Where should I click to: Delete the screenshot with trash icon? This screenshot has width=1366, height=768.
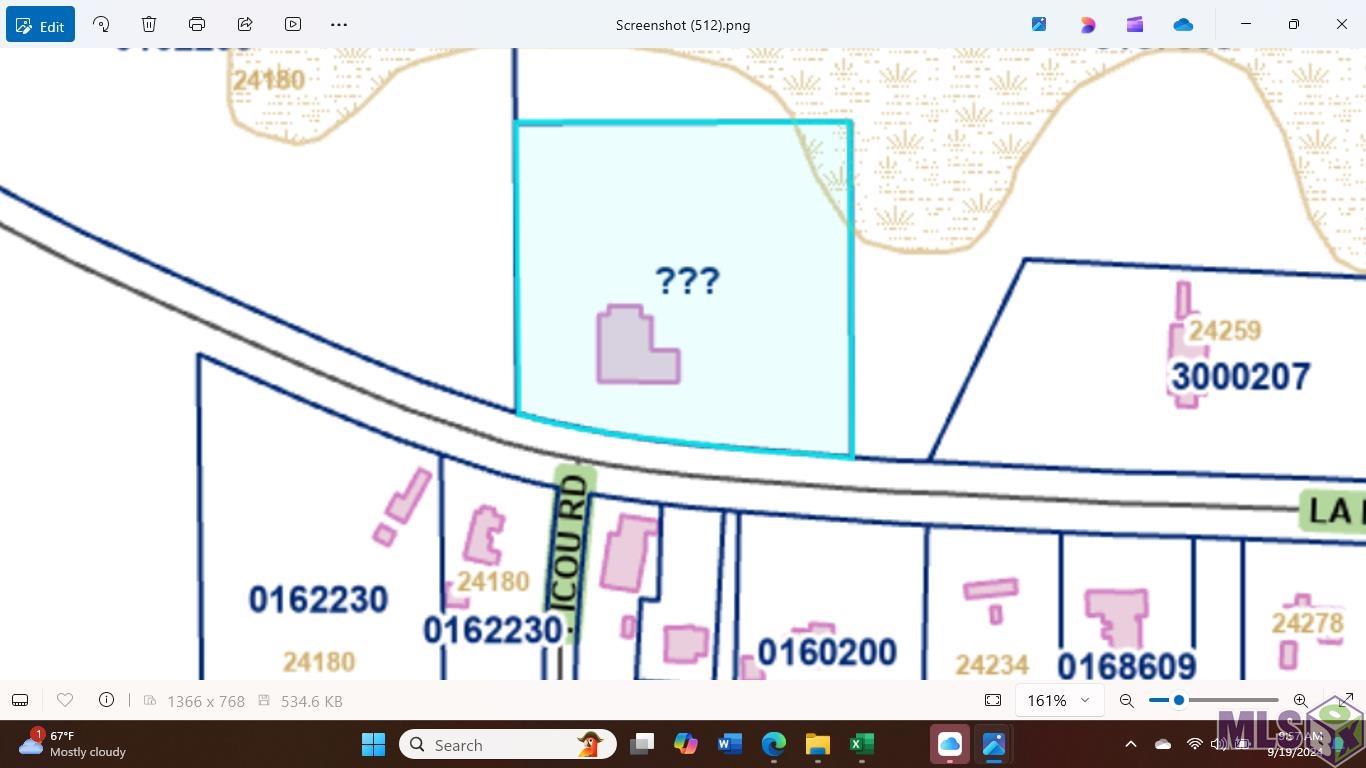click(x=149, y=24)
